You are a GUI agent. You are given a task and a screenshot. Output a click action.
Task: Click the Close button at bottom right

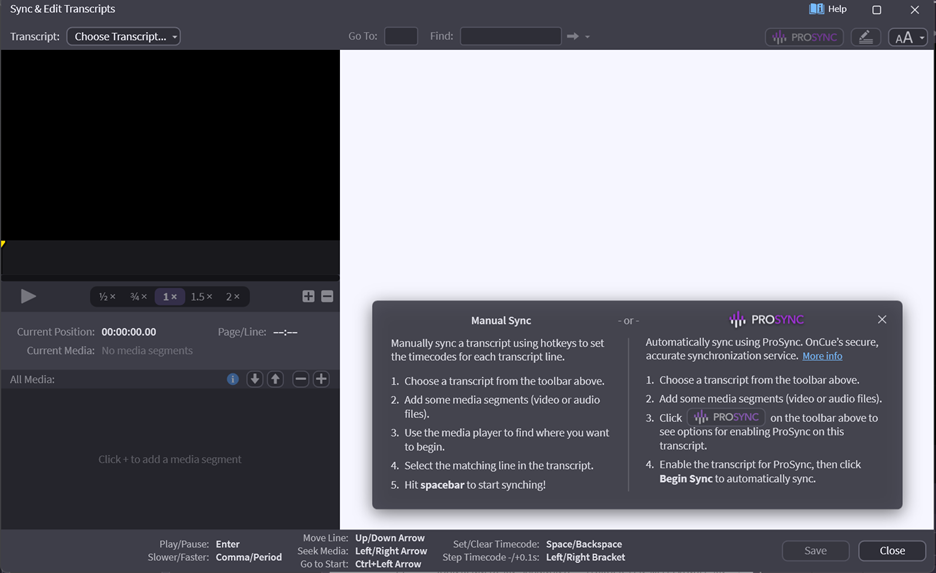click(892, 550)
